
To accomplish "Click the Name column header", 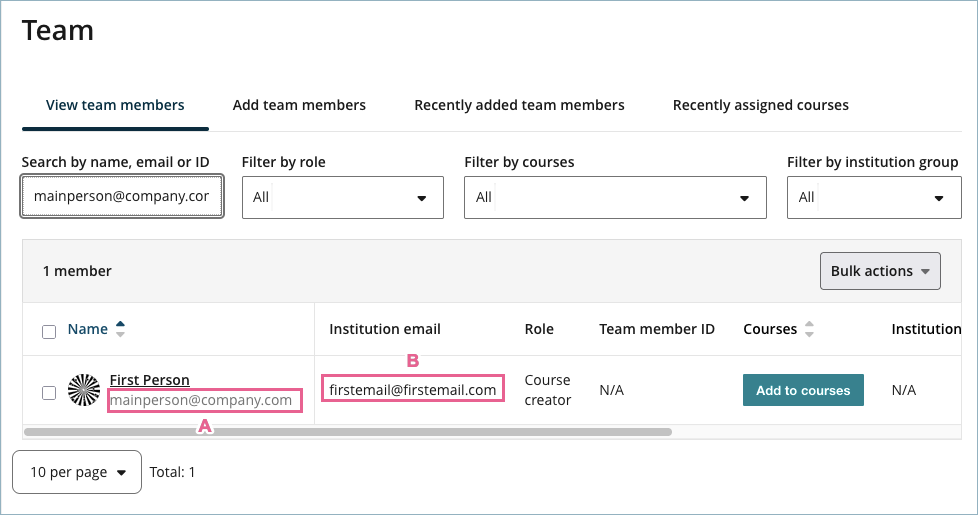I will 87,329.
